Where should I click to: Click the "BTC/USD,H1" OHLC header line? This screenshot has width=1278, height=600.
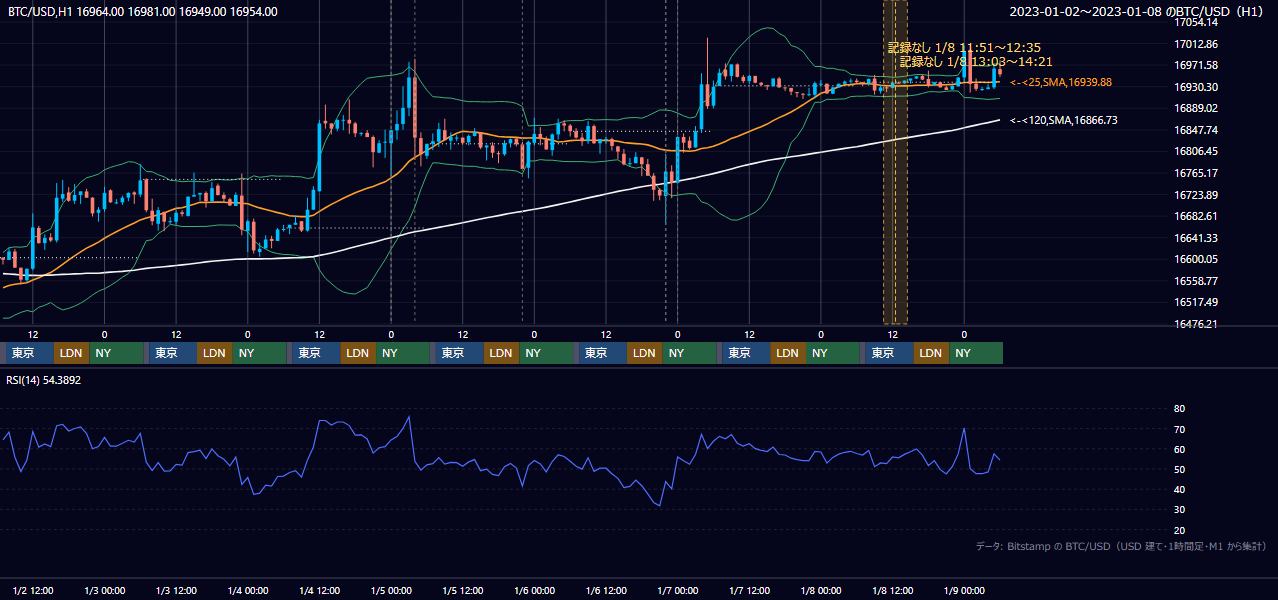tap(143, 12)
